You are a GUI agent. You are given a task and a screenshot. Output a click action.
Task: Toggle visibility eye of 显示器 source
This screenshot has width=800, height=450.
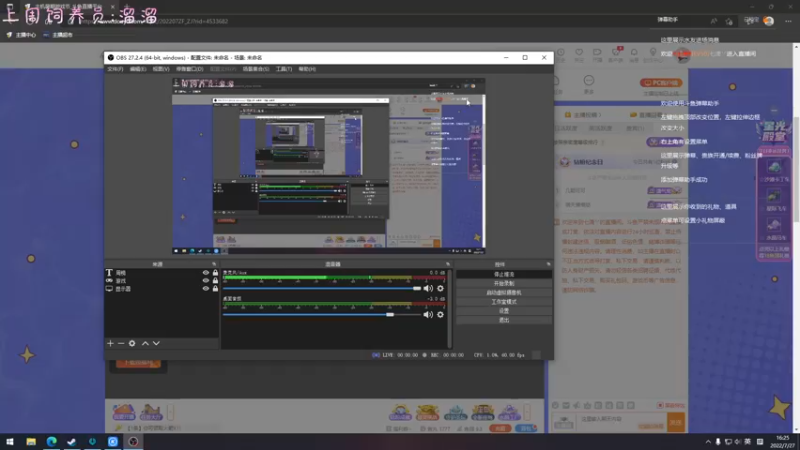pos(206,289)
